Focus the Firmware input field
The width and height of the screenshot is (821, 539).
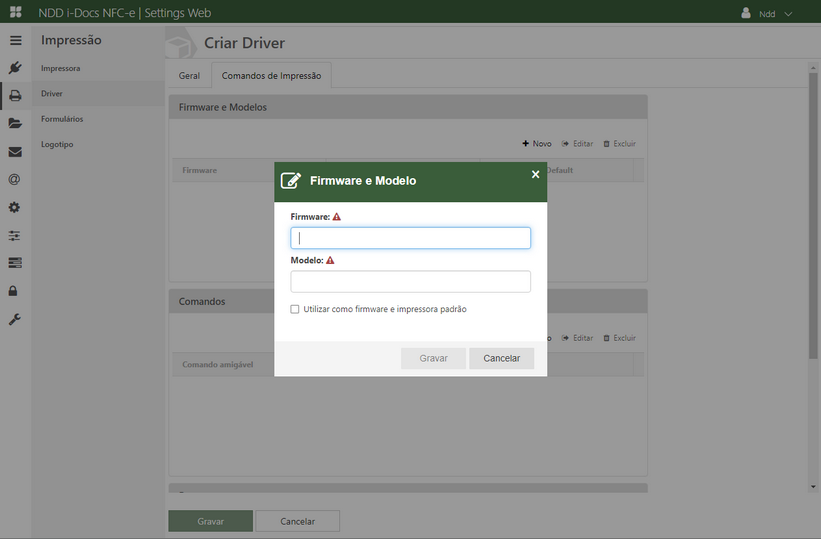coord(410,238)
